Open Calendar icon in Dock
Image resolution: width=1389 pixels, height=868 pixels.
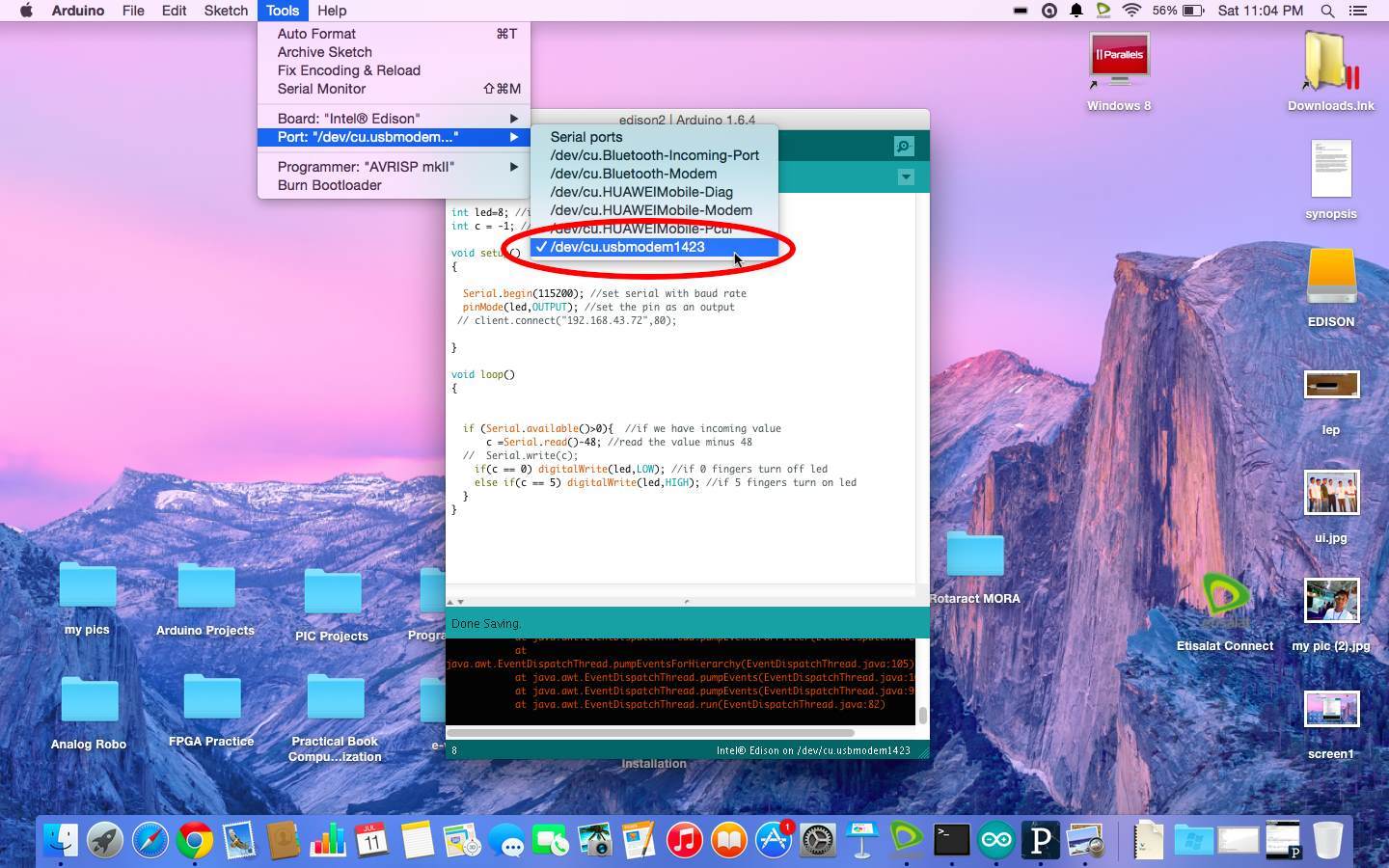point(371,840)
